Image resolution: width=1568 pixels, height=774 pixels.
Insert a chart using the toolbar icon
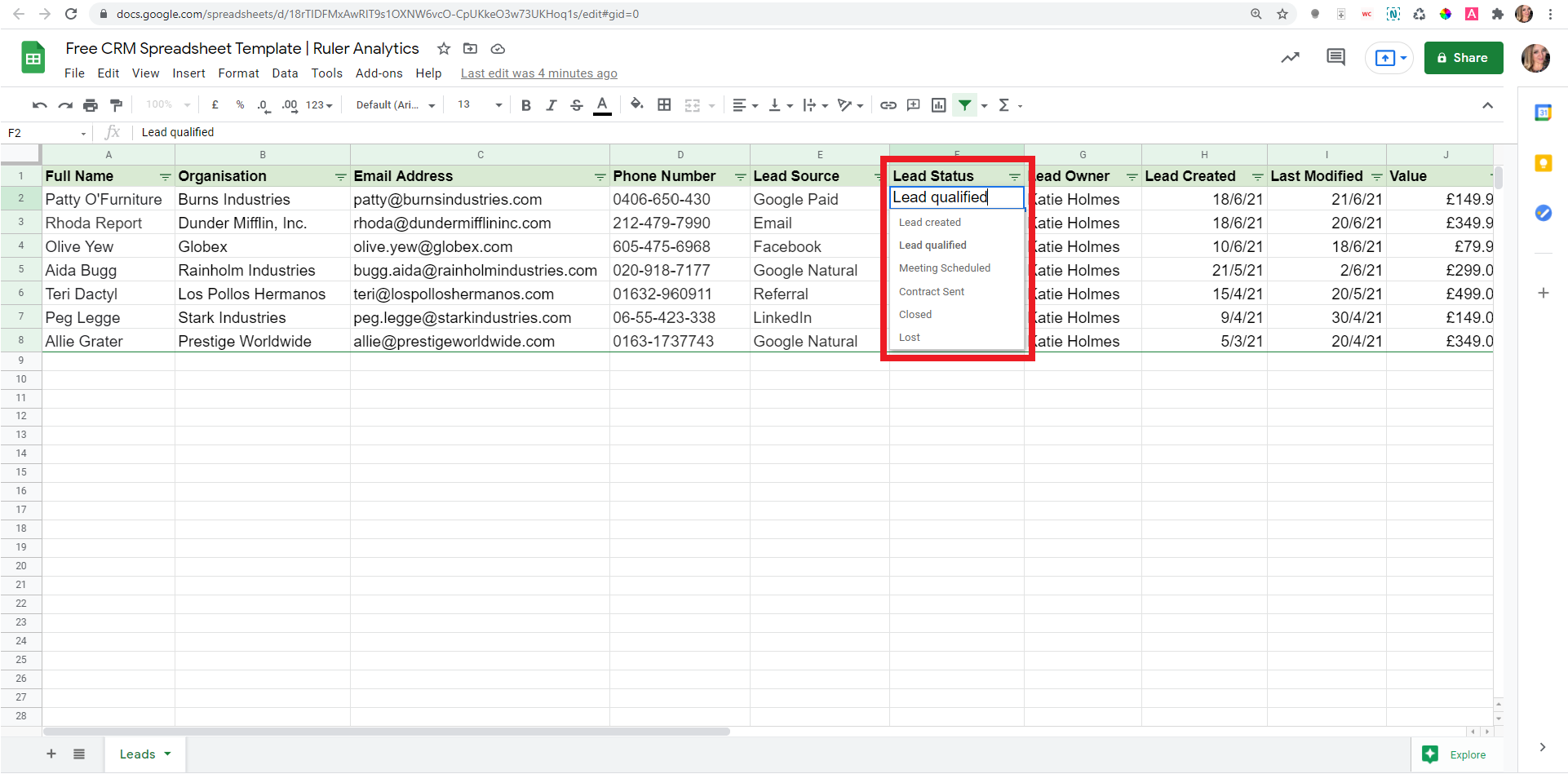point(938,105)
